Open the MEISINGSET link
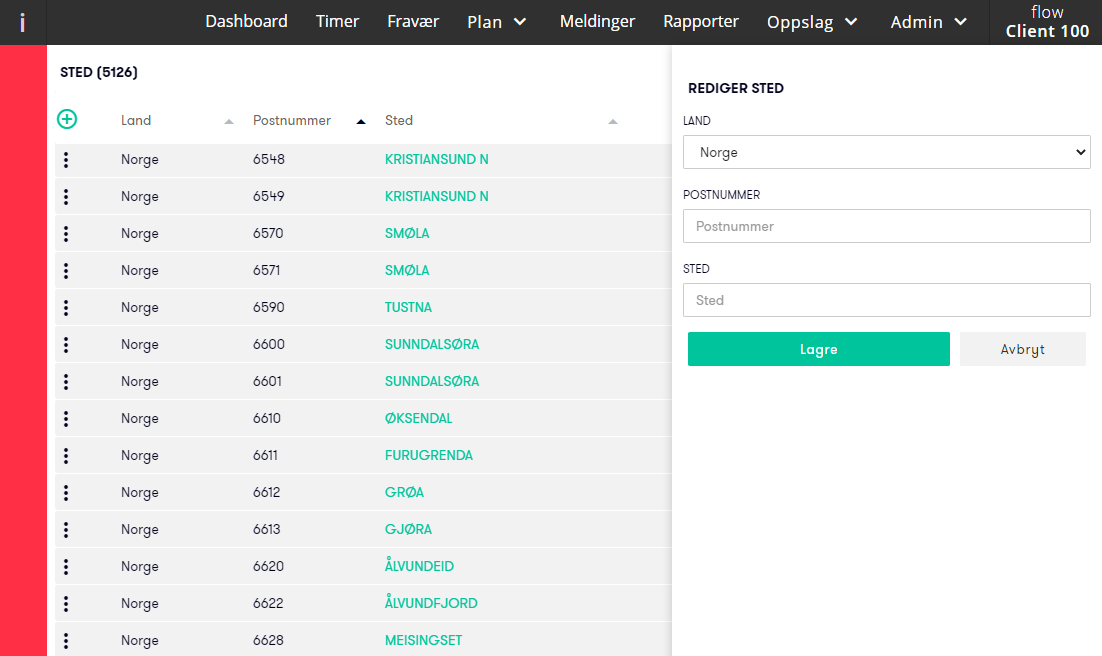1102x656 pixels. [x=423, y=641]
